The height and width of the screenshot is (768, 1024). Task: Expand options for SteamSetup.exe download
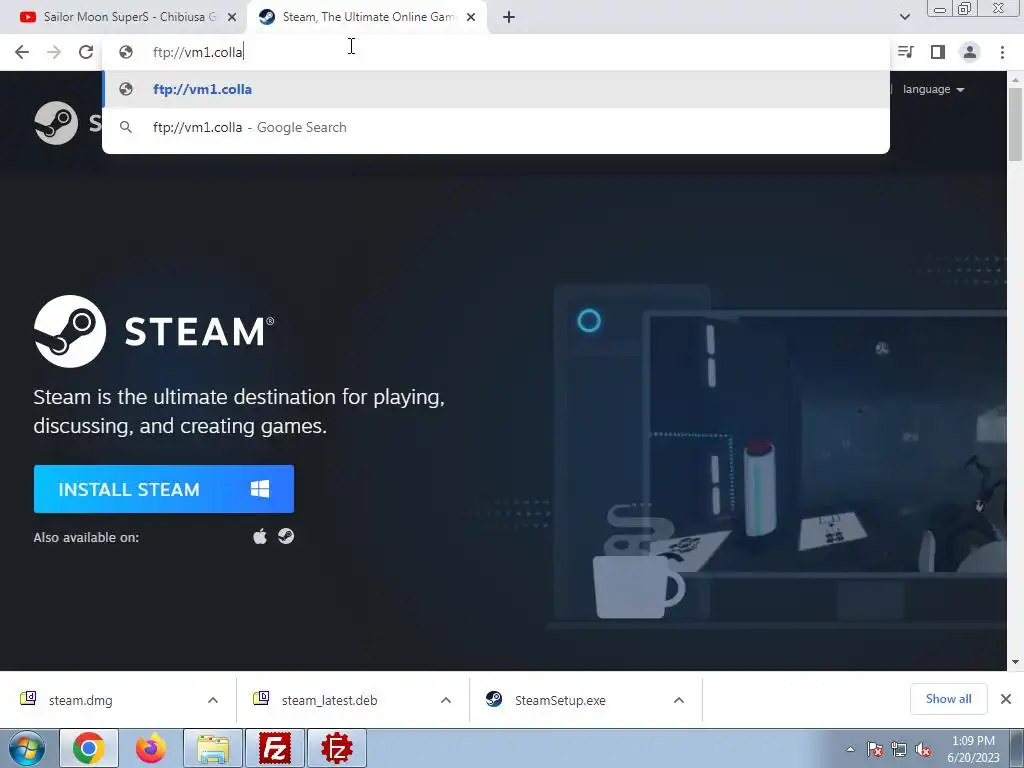pos(679,700)
